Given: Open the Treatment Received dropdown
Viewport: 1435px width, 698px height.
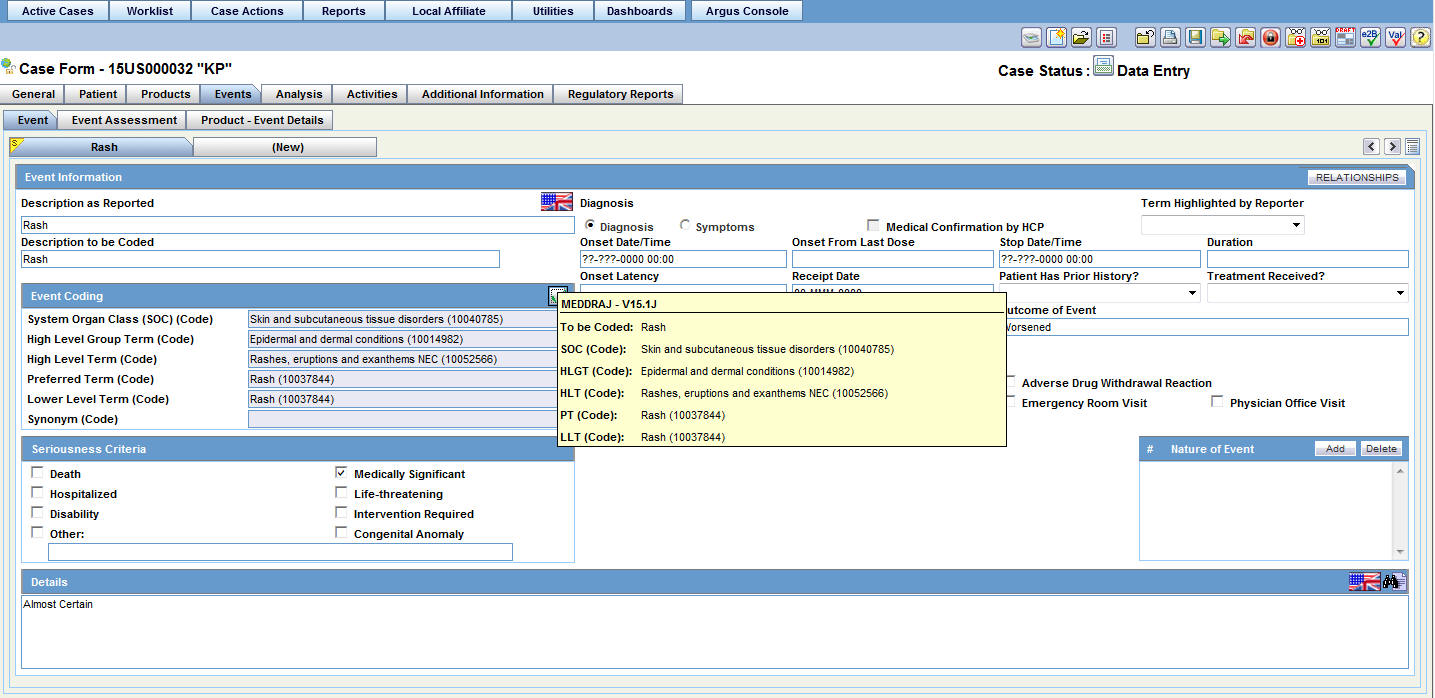Looking at the screenshot, I should (x=1307, y=293).
